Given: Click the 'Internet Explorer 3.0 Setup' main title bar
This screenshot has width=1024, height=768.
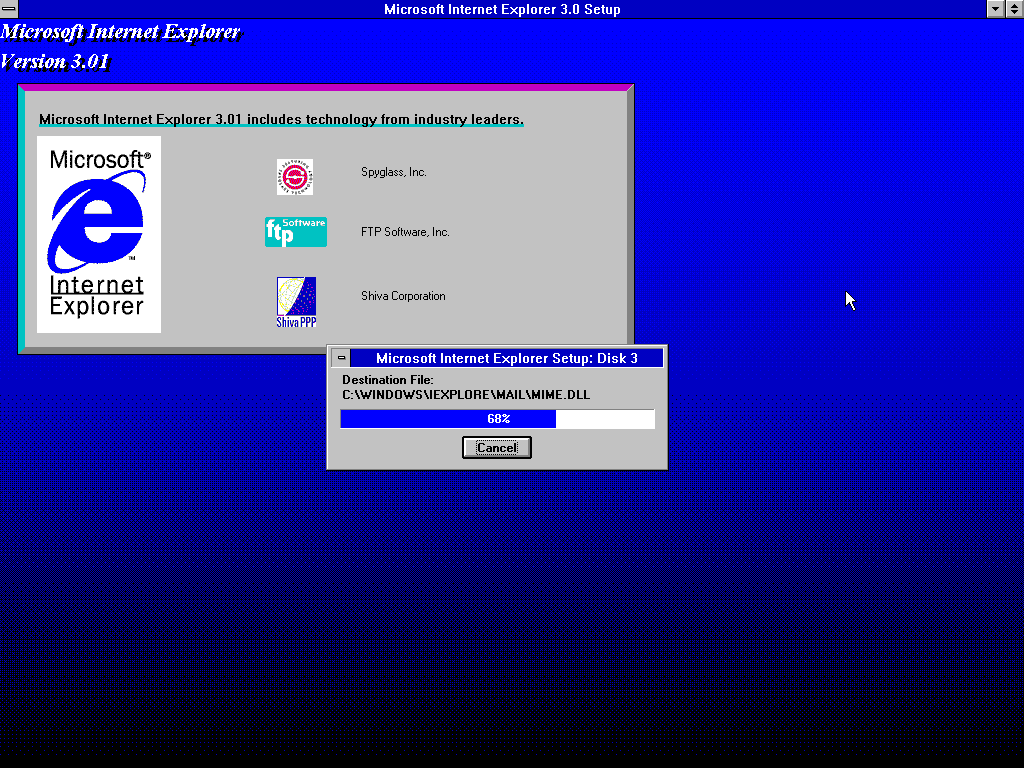Looking at the screenshot, I should pyautogui.click(x=502, y=9).
